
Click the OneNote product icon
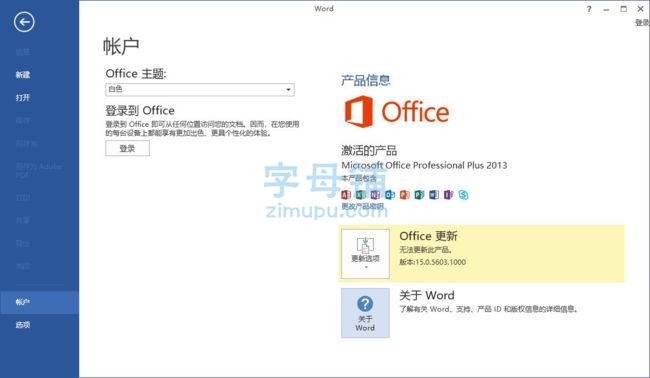click(x=375, y=194)
